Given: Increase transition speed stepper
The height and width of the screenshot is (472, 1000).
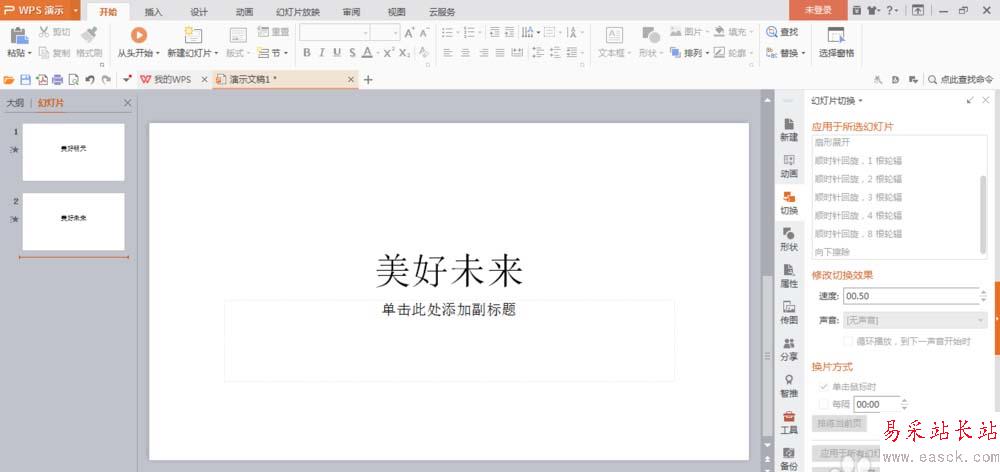Looking at the screenshot, I should [x=983, y=292].
